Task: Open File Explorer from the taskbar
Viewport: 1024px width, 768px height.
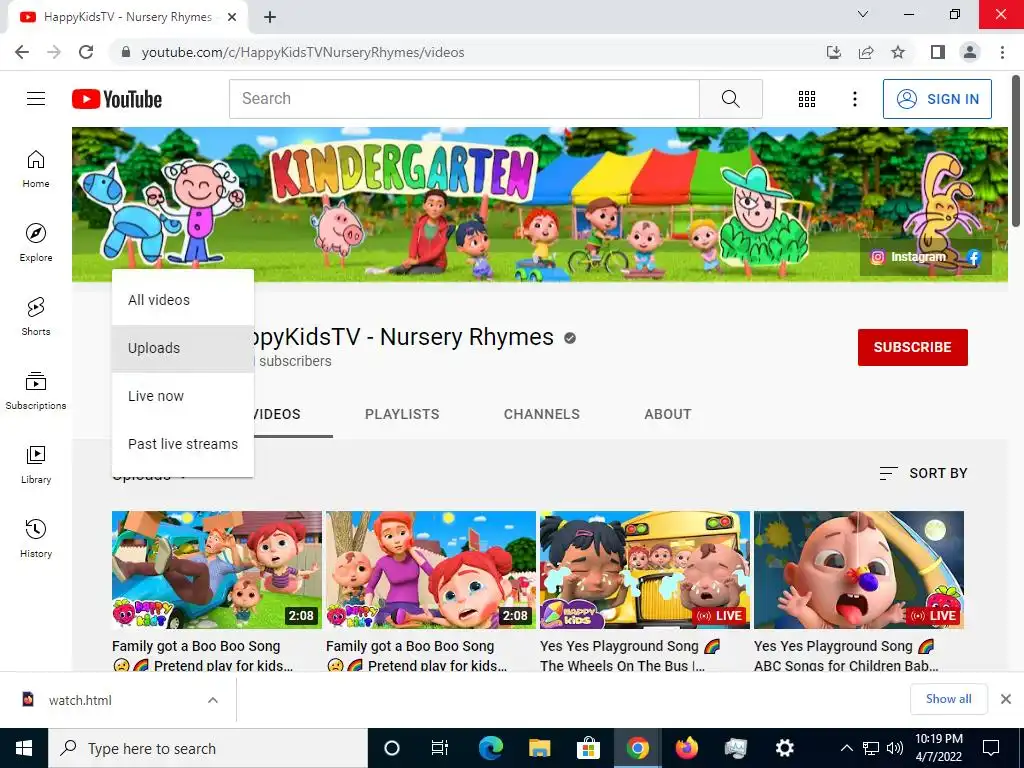Action: [539, 748]
